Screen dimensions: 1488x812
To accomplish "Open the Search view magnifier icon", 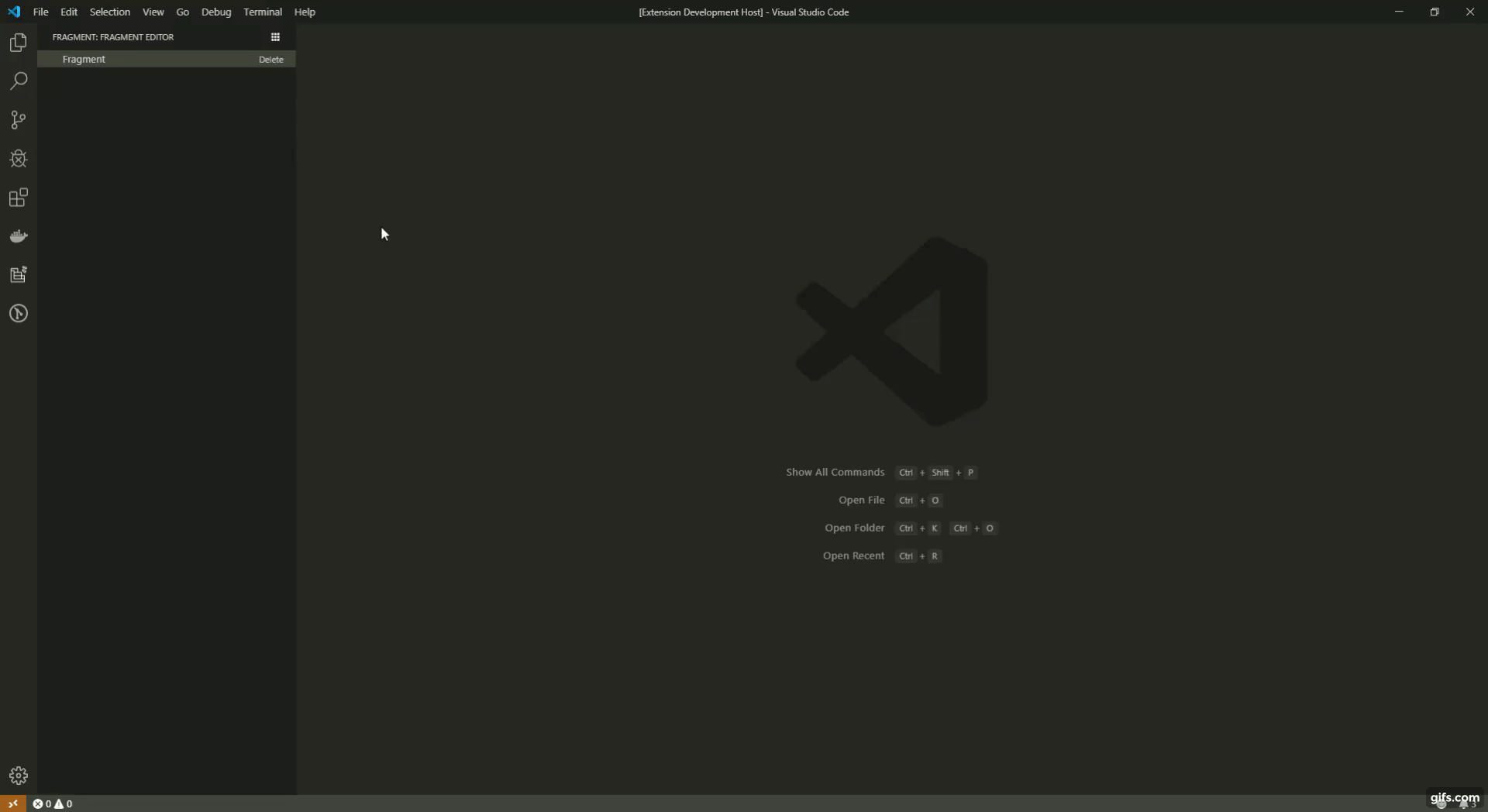I will tap(19, 81).
